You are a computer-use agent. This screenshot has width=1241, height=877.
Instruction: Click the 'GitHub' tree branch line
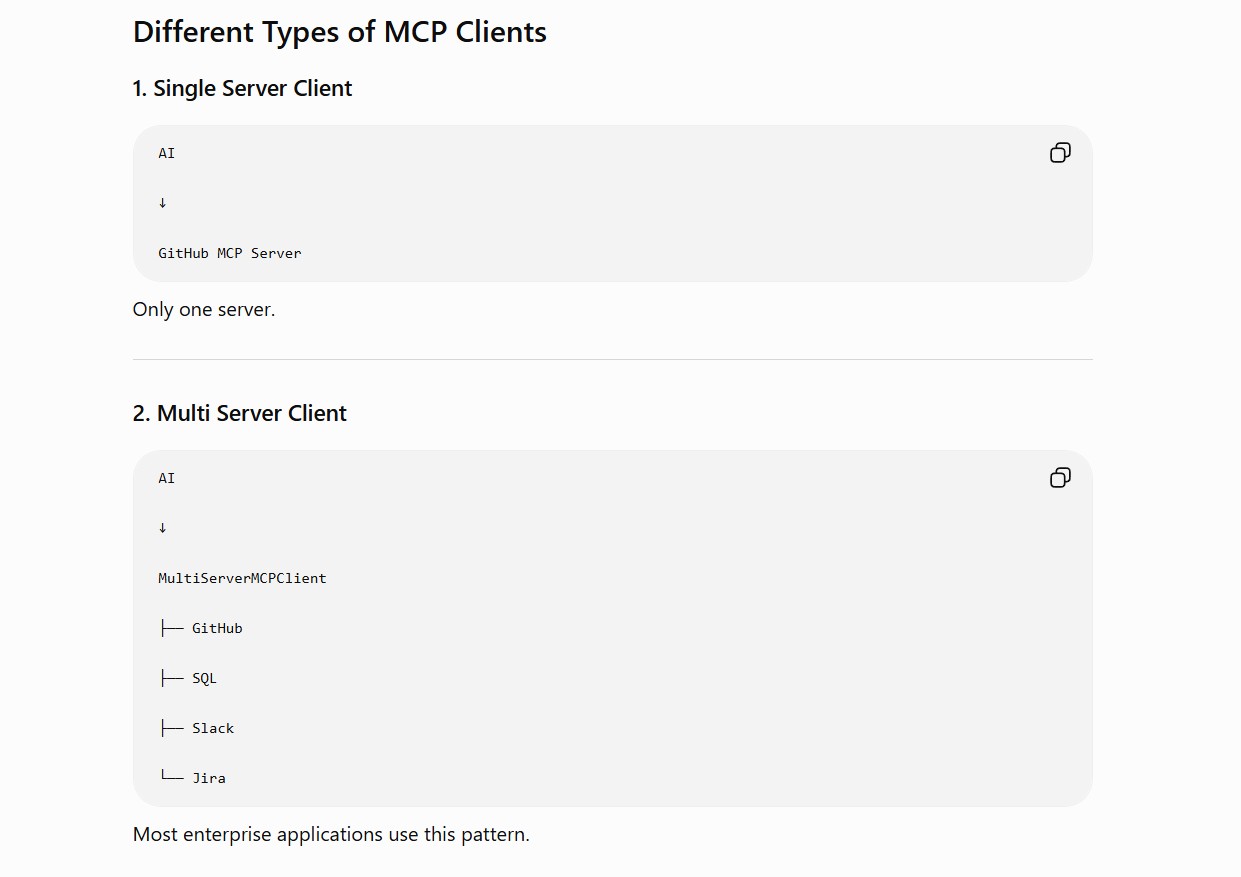pyautogui.click(x=201, y=628)
